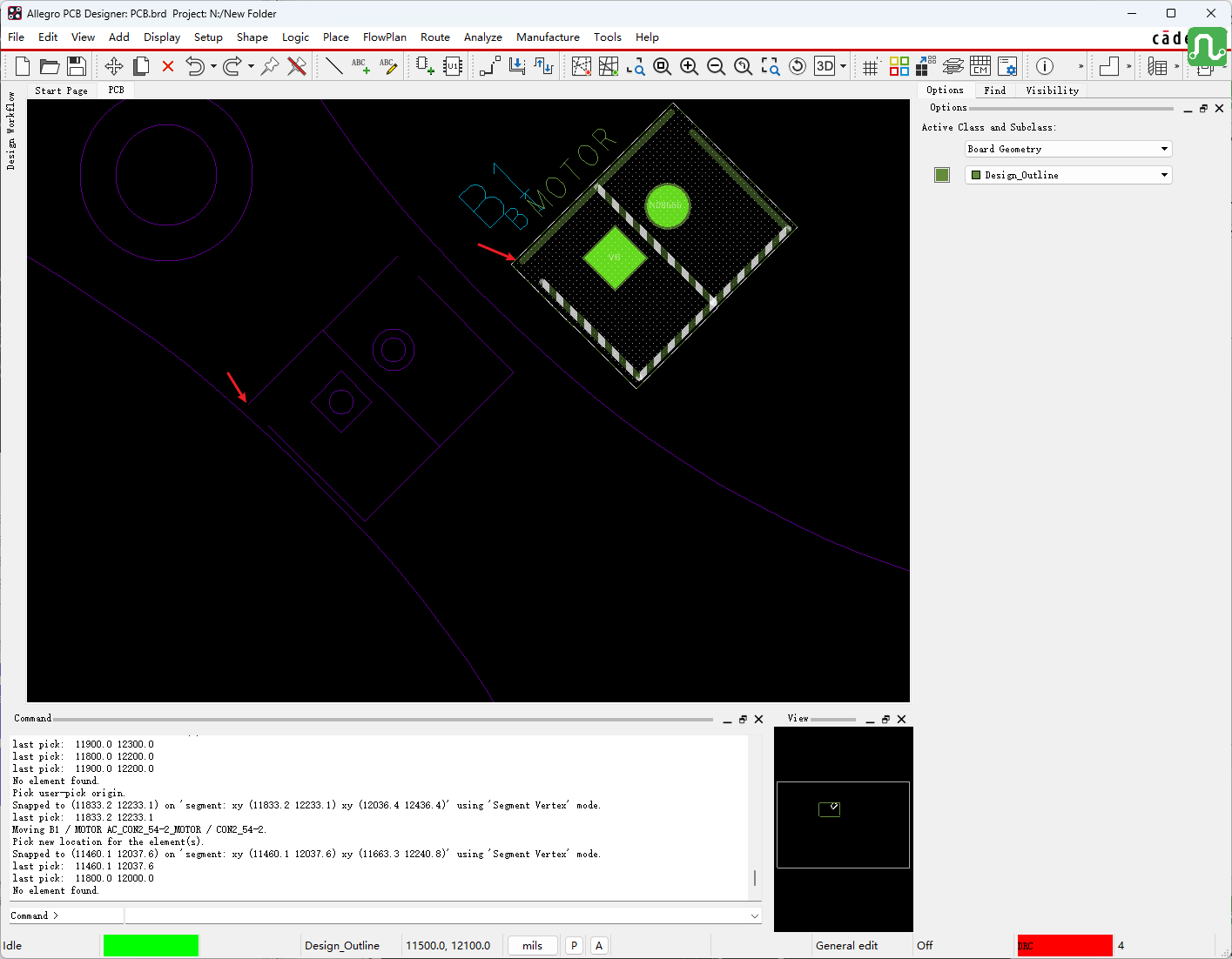Toggle the grid display
This screenshot has height=959, width=1232.
tap(871, 66)
